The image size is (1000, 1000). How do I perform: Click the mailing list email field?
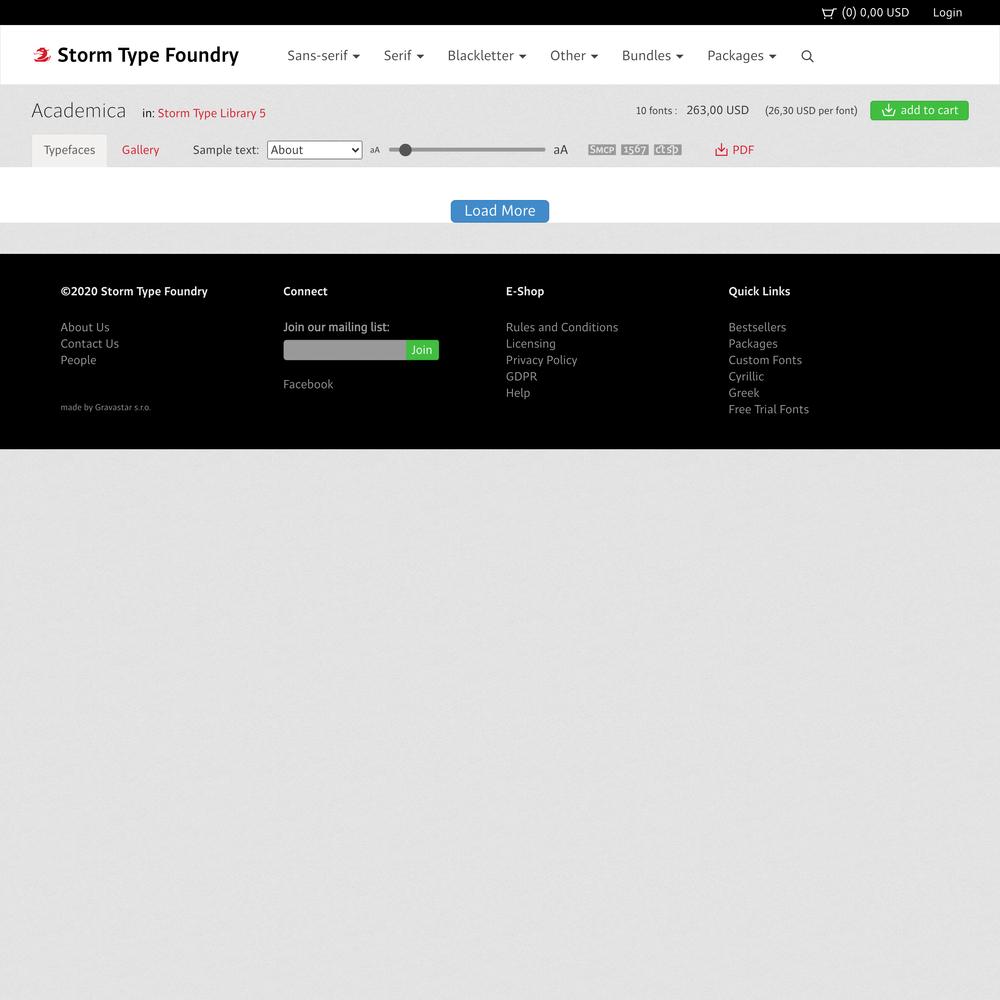coord(344,349)
